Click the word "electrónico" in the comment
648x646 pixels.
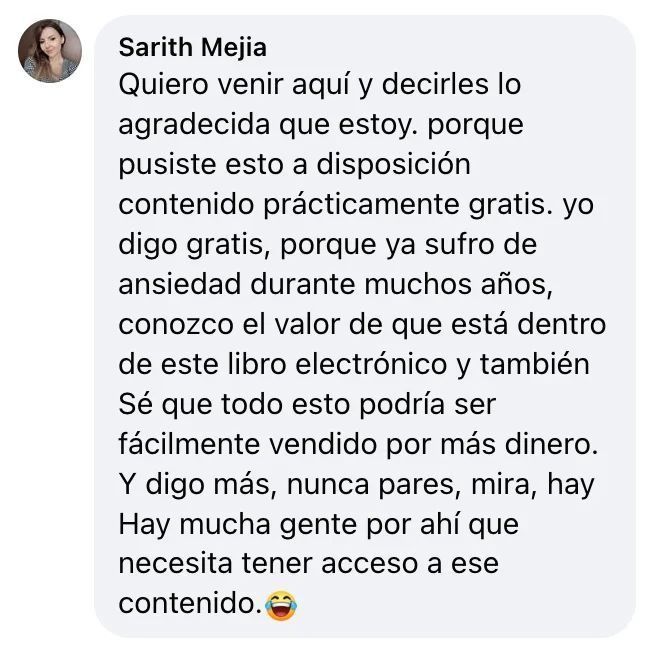(x=372, y=365)
